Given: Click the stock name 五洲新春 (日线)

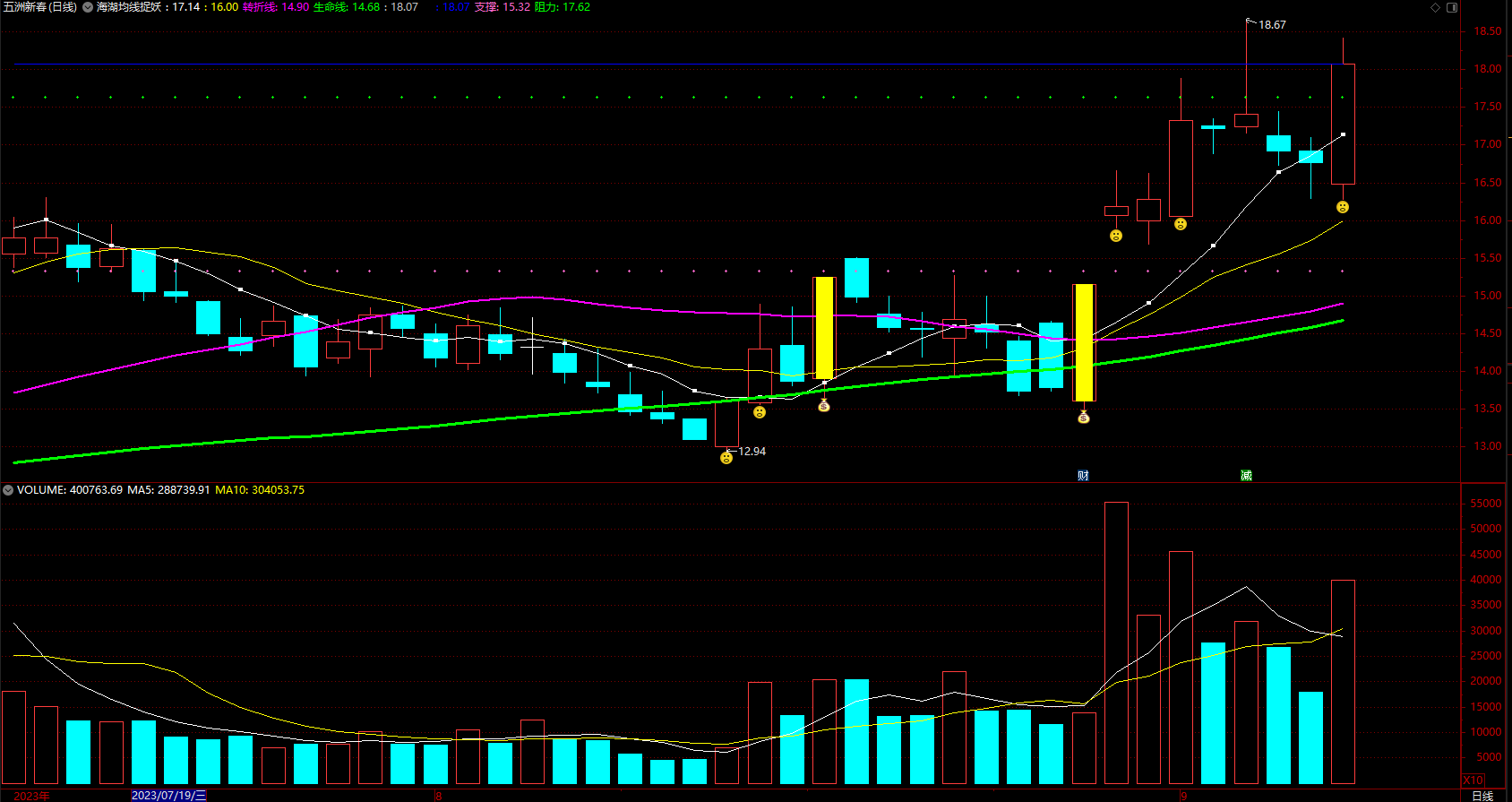Looking at the screenshot, I should click(40, 7).
